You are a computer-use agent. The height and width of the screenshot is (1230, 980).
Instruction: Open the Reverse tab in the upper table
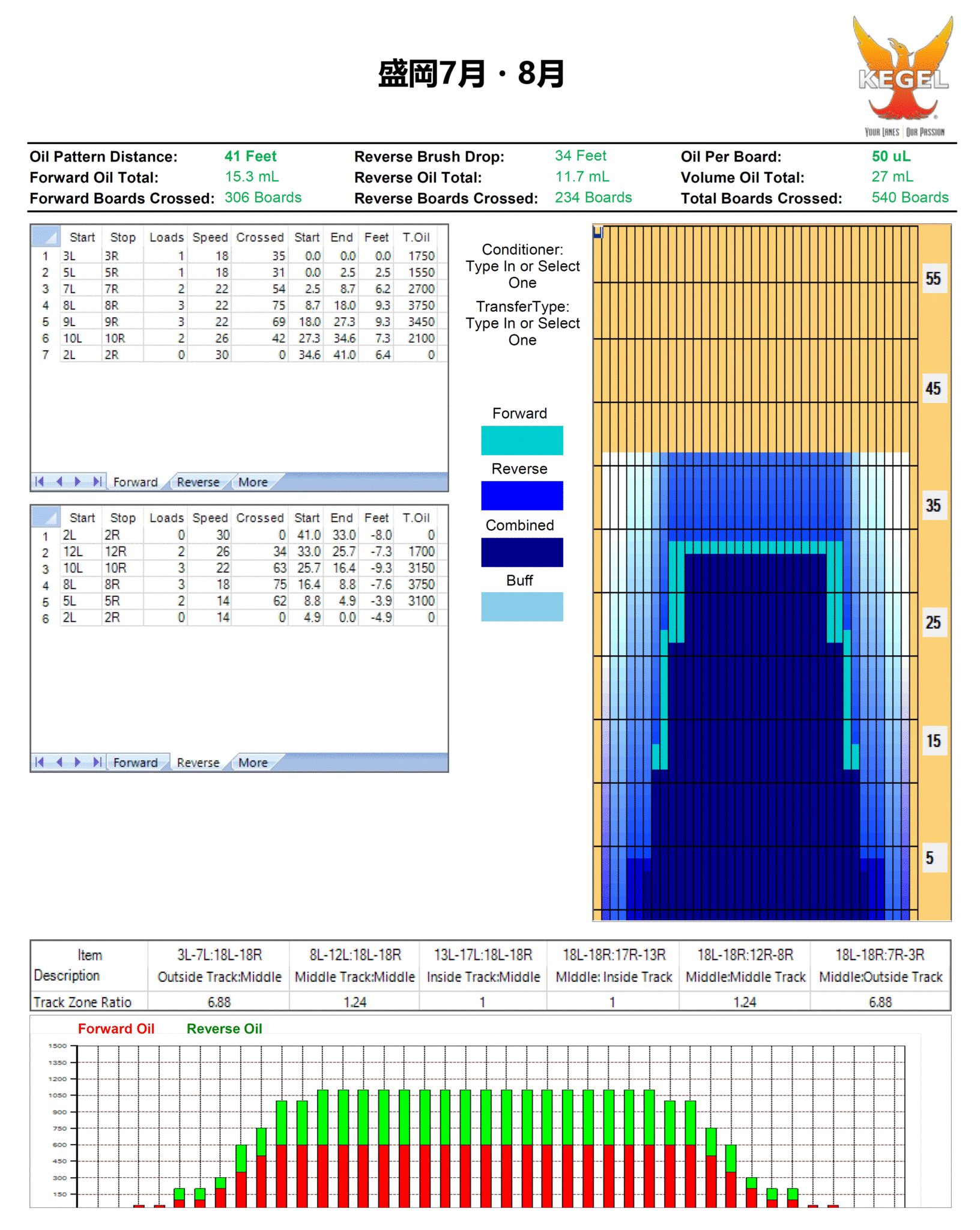pos(198,482)
